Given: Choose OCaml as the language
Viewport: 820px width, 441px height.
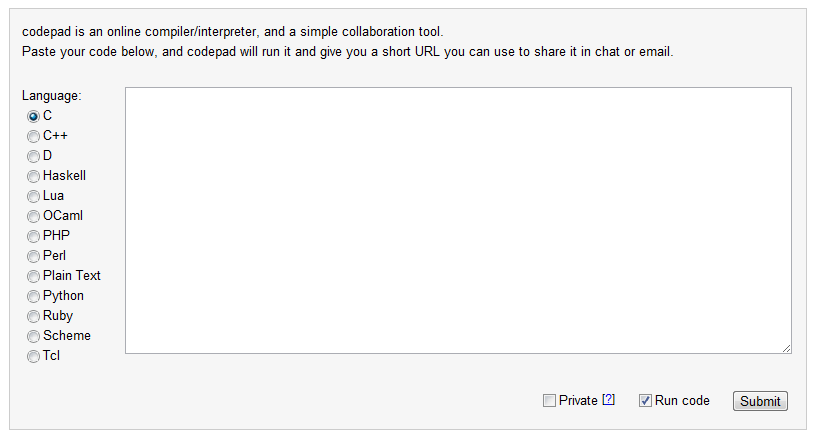Looking at the screenshot, I should [x=33, y=216].
